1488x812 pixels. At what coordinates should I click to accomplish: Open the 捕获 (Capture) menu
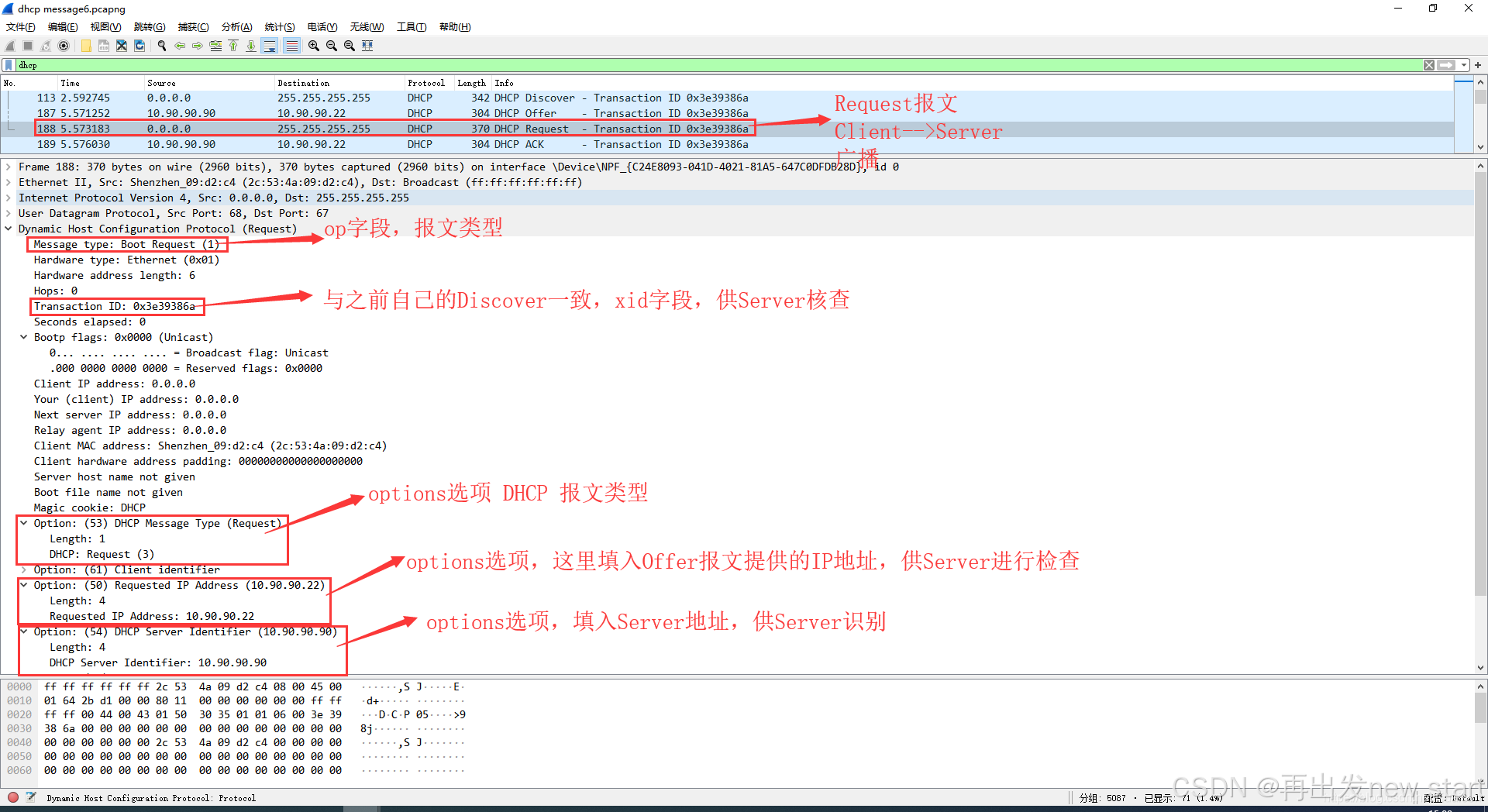coord(193,27)
